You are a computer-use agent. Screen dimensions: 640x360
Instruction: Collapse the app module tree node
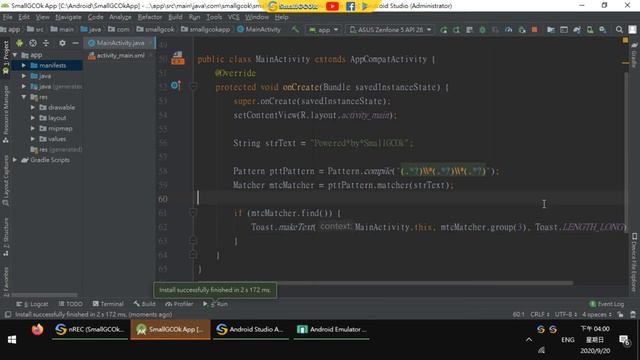pos(15,55)
